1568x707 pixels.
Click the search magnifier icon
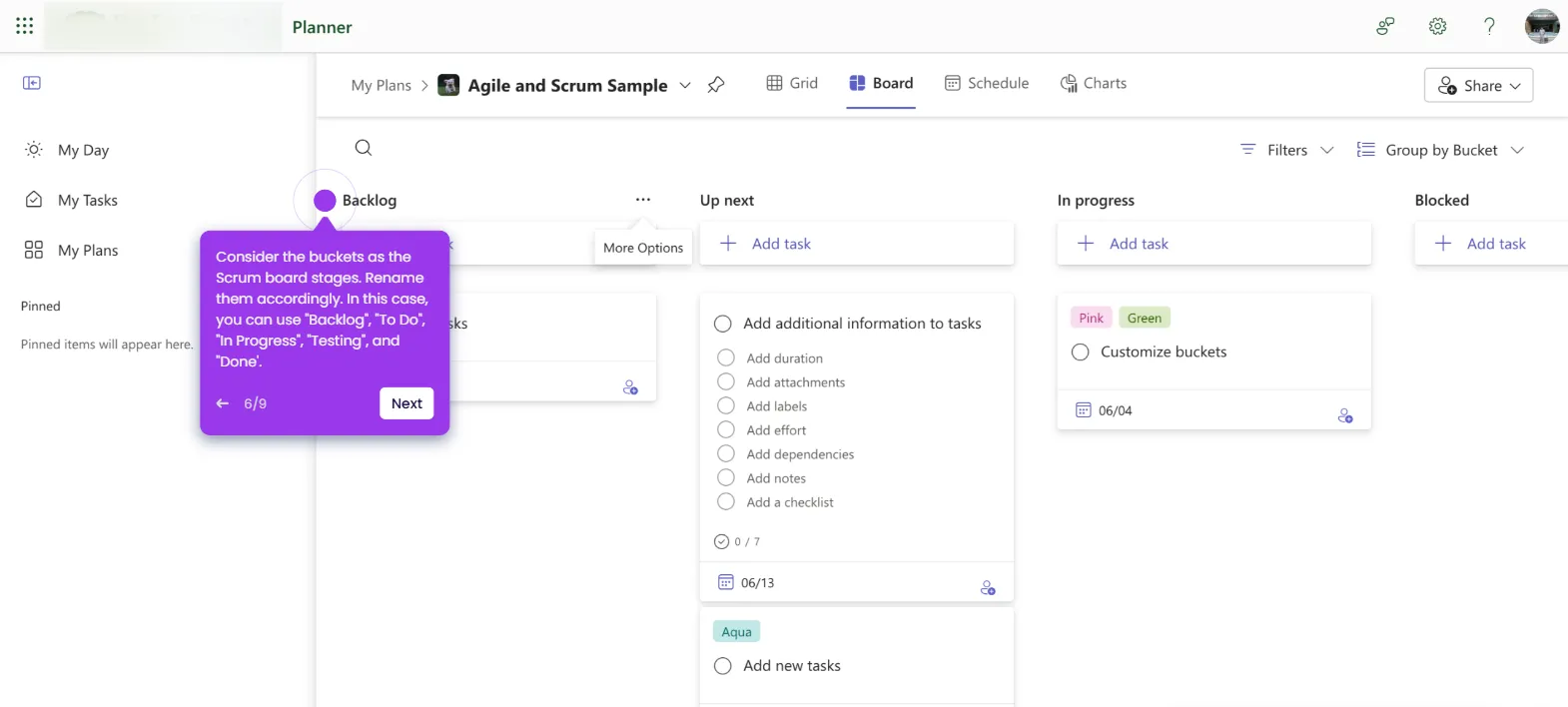pyautogui.click(x=364, y=148)
